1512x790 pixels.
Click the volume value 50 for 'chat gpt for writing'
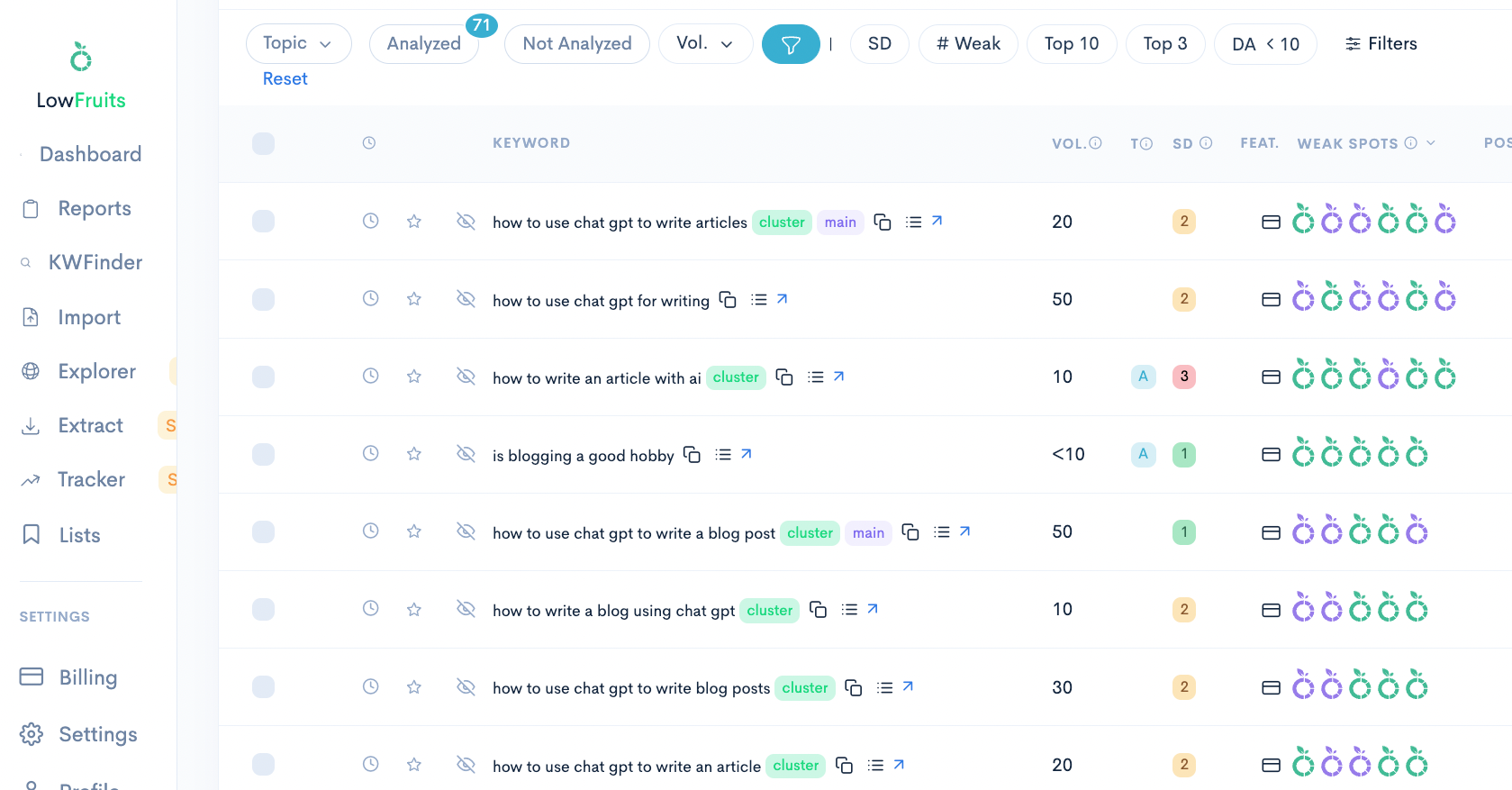point(1062,299)
